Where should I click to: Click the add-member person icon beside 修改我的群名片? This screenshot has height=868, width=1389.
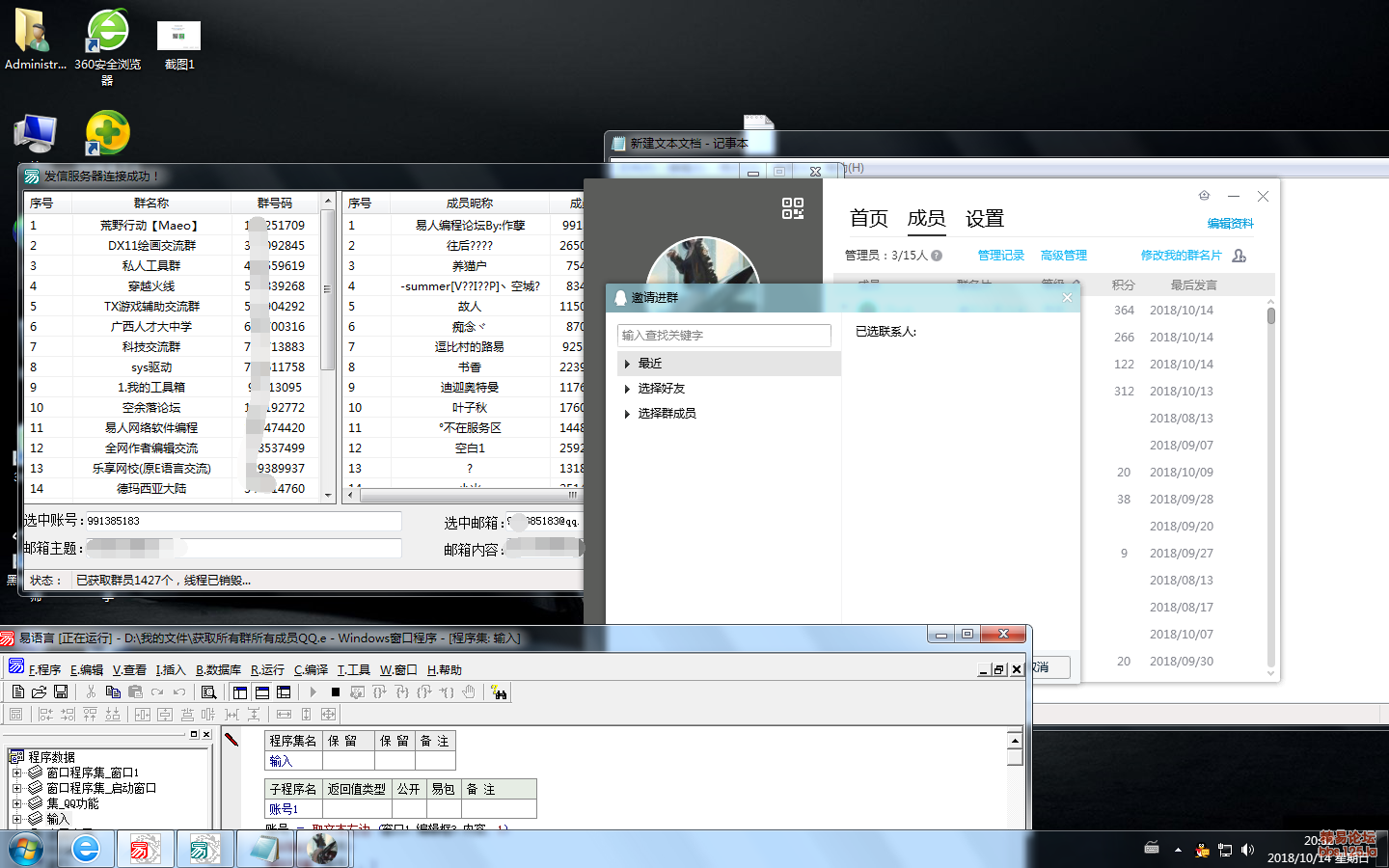(x=1239, y=256)
